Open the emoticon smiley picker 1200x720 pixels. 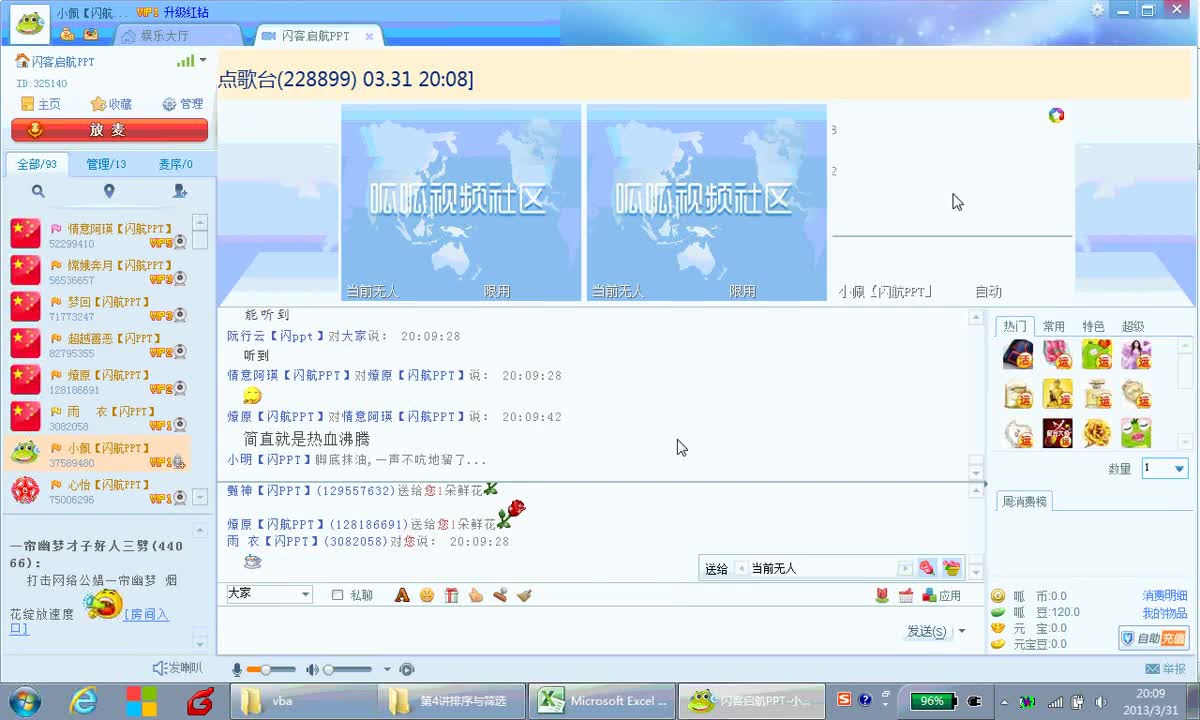pyautogui.click(x=427, y=595)
